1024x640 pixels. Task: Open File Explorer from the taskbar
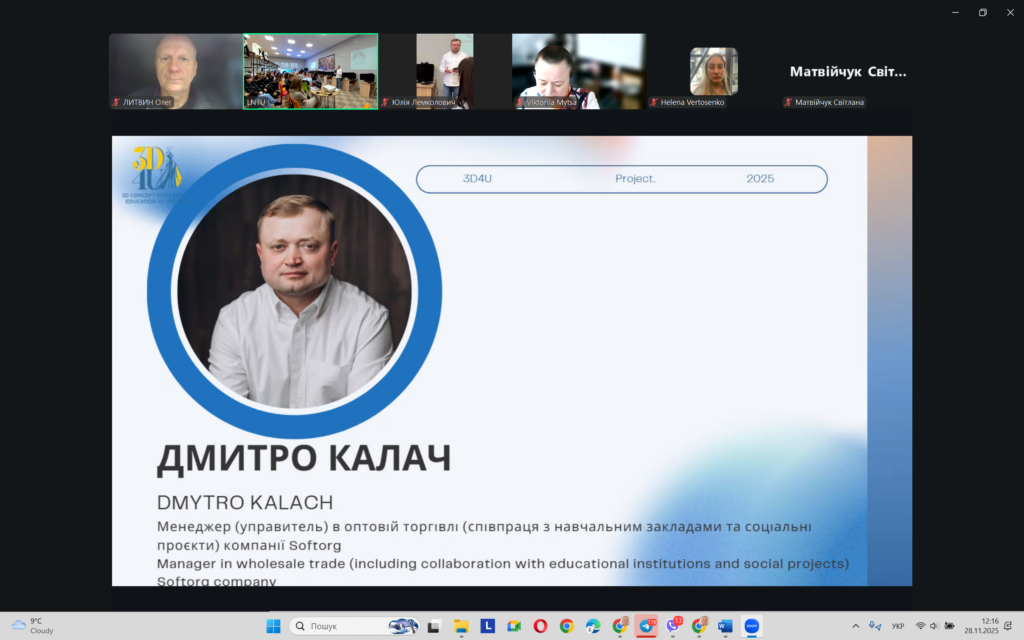point(461,626)
